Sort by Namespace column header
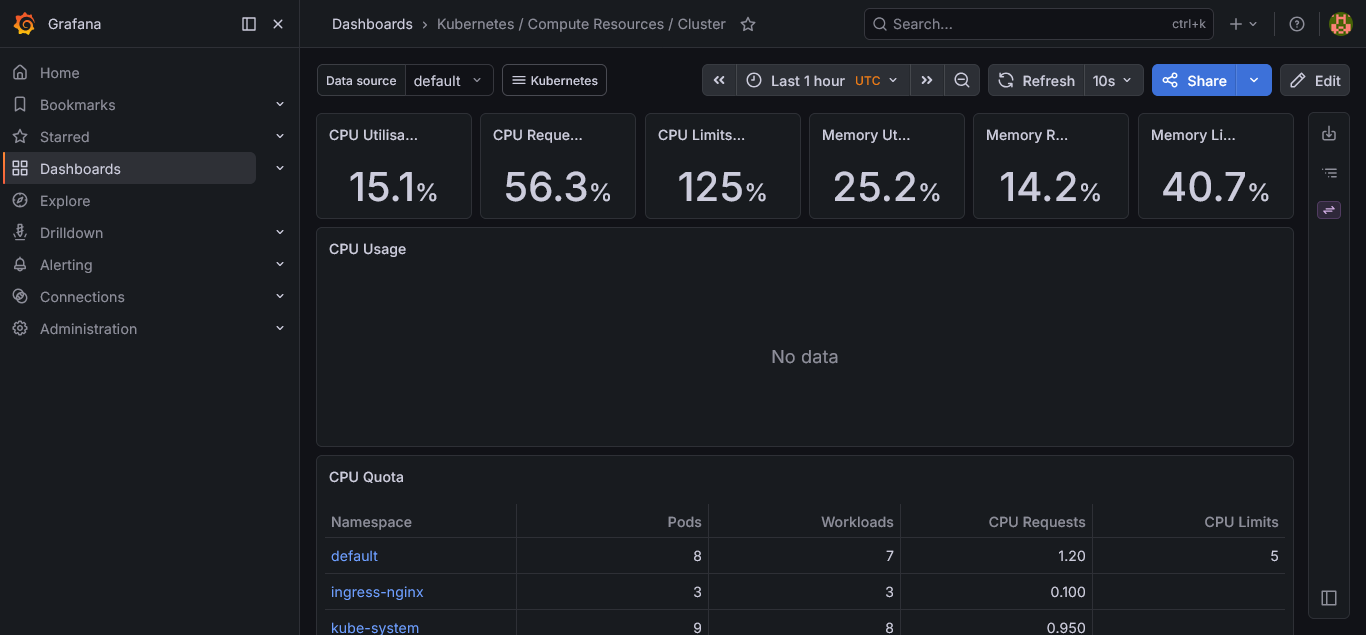This screenshot has width=1366, height=635. pyautogui.click(x=371, y=522)
